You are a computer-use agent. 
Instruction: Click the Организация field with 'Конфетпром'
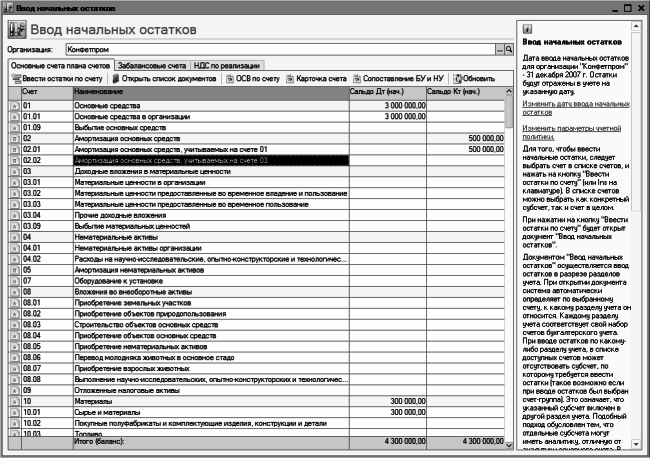280,50
